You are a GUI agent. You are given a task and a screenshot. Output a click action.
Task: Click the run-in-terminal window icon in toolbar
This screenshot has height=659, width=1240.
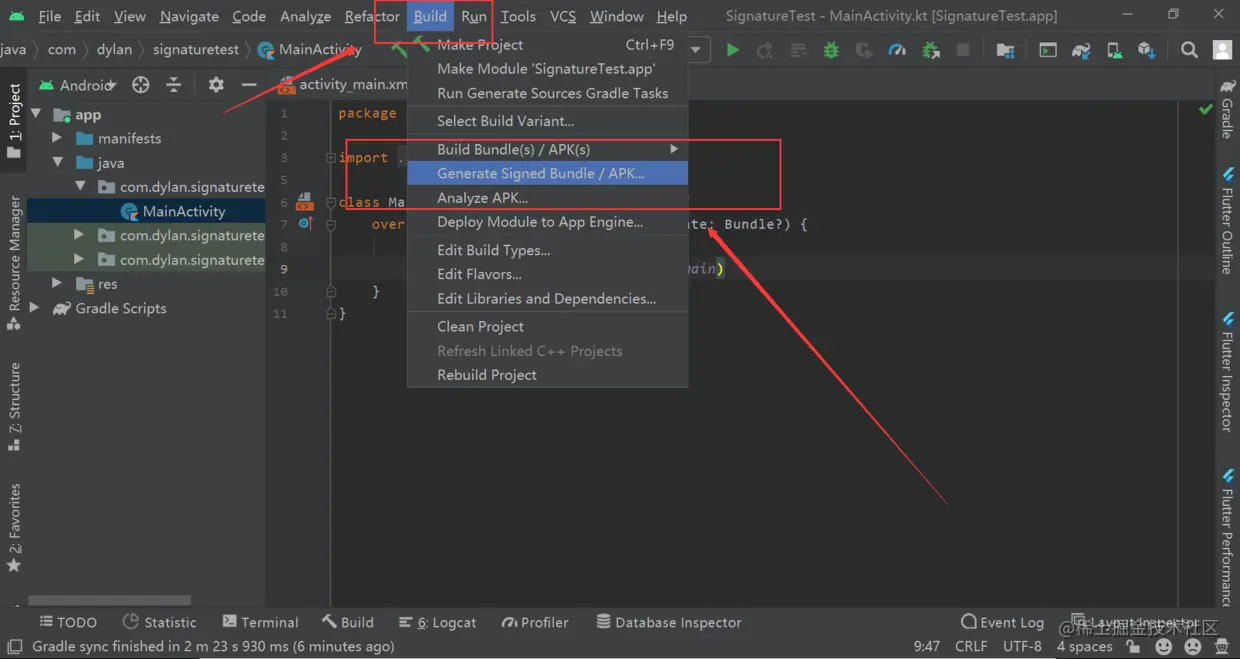pyautogui.click(x=1048, y=50)
